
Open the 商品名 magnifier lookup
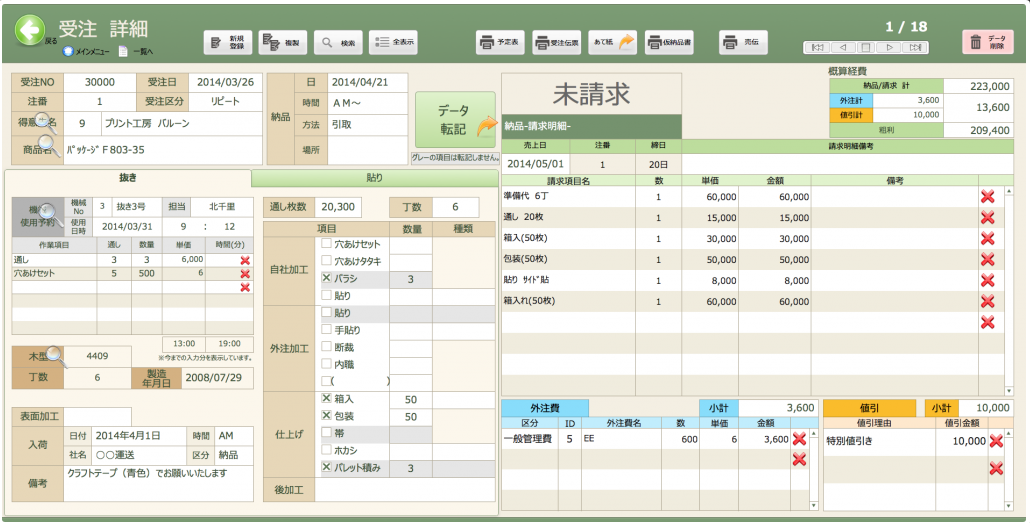point(49,146)
